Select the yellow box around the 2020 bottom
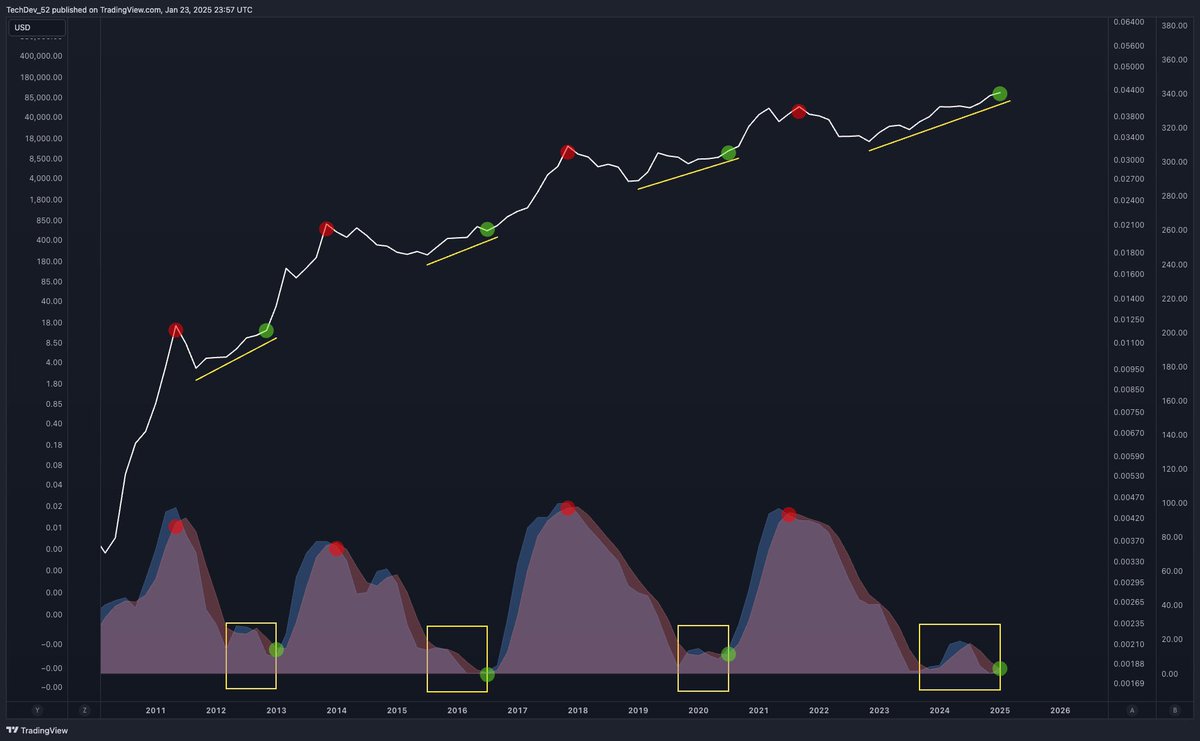1200x741 pixels. click(703, 660)
